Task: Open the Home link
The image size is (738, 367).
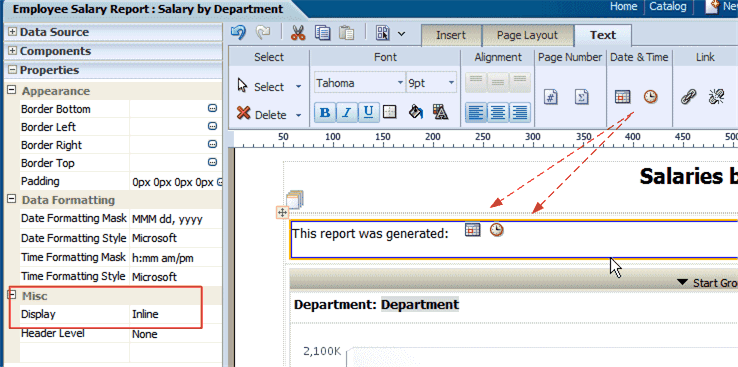Action: [x=624, y=7]
